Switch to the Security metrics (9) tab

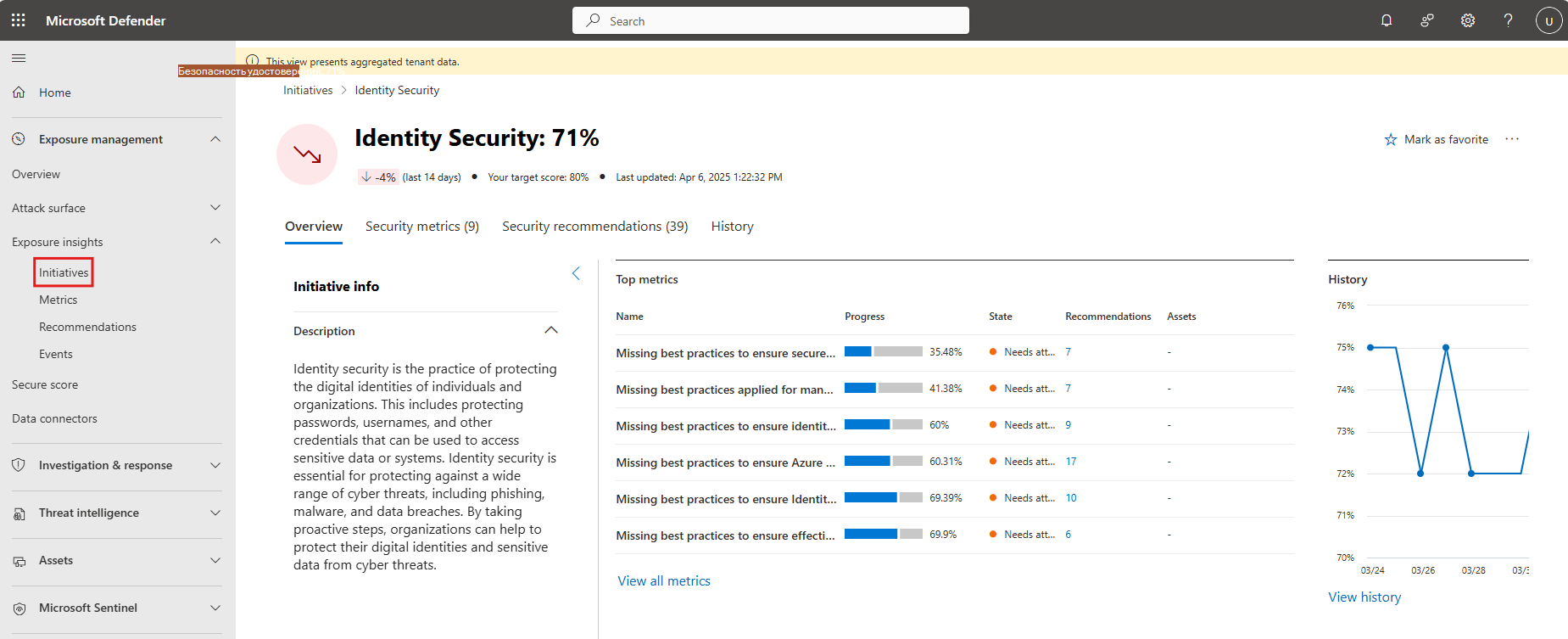coord(422,227)
